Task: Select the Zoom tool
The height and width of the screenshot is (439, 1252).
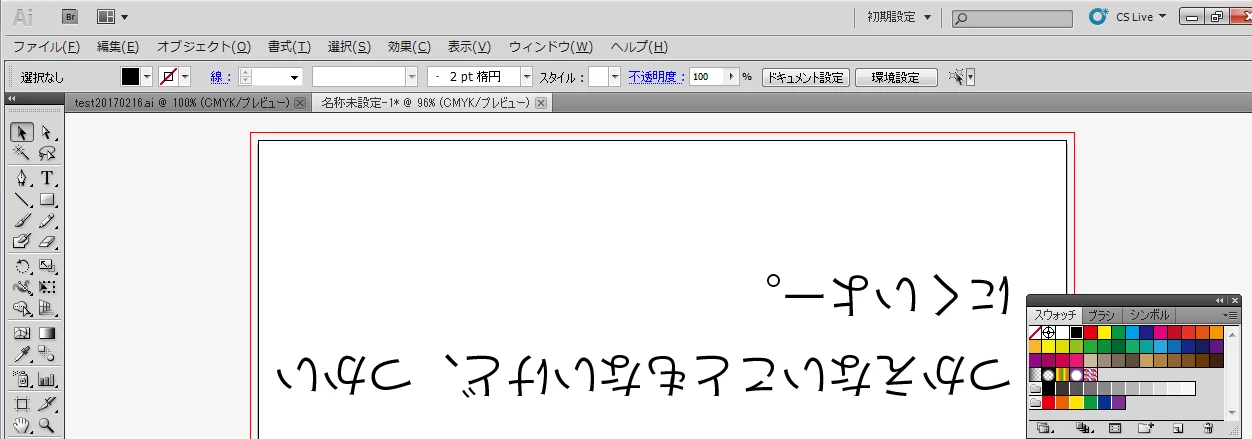Action: pos(46,425)
